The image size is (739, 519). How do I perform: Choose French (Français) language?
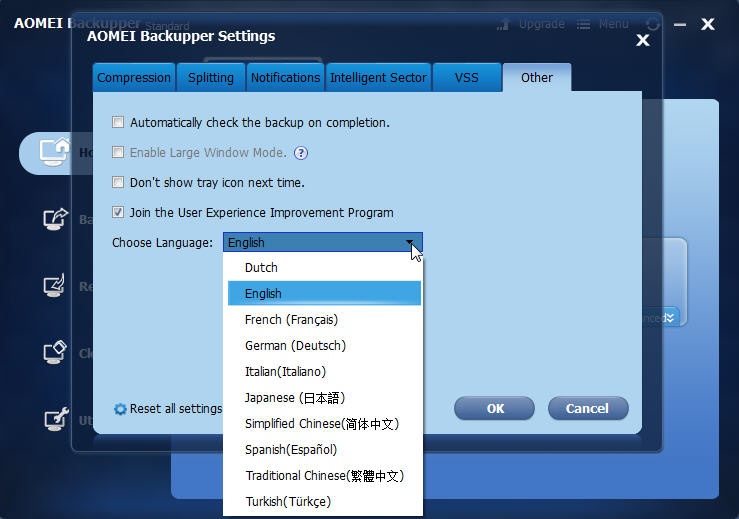pyautogui.click(x=324, y=320)
